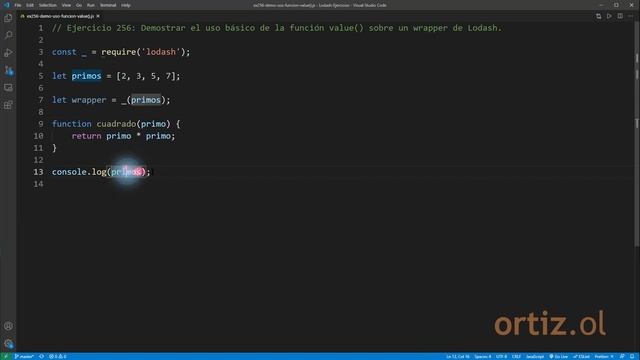Open the Run and Debug view
Screen dimensions: 640x360
[x=8, y=53]
